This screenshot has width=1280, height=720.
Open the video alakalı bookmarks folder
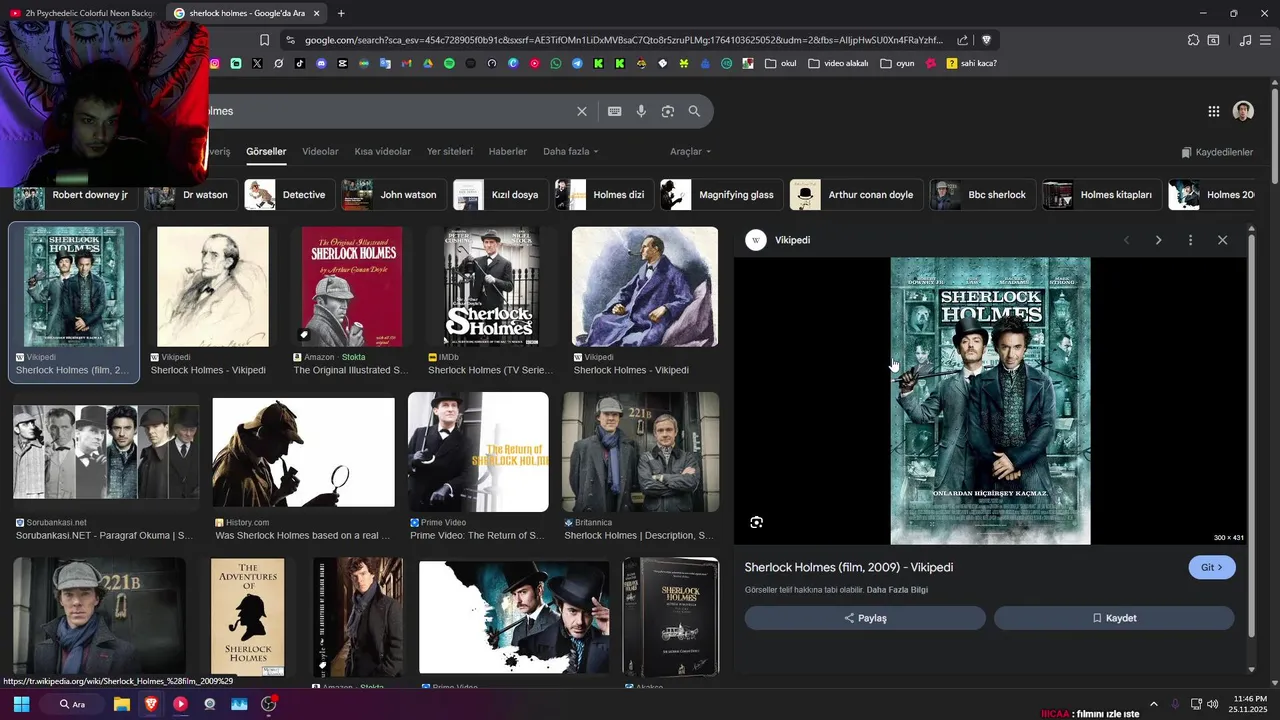pos(838,63)
